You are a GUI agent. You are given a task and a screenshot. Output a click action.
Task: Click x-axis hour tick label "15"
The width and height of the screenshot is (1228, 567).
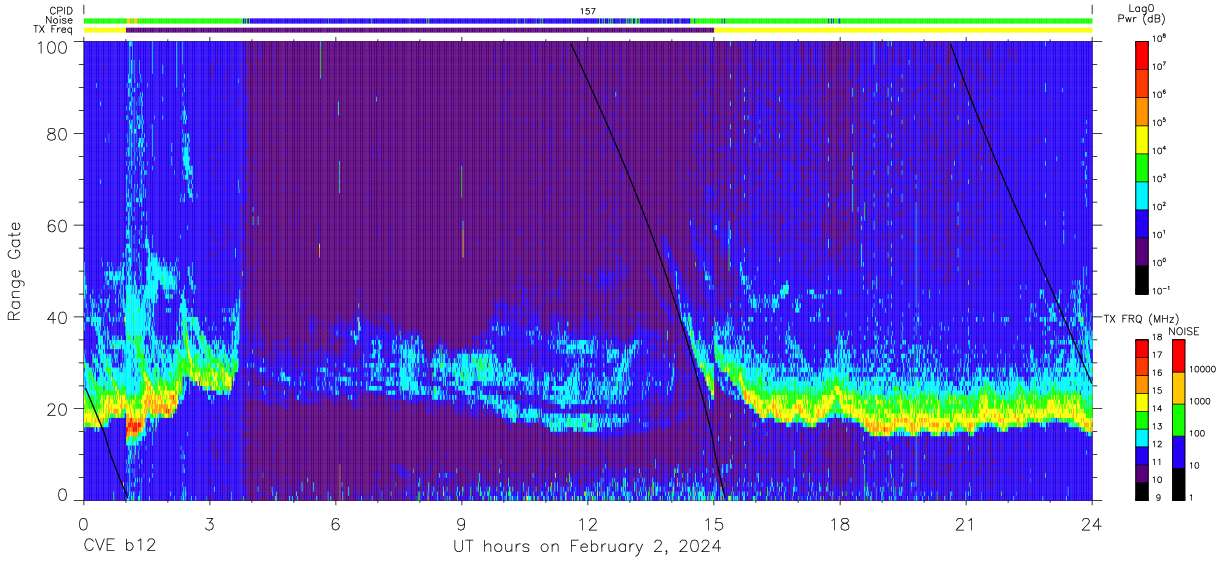click(714, 523)
